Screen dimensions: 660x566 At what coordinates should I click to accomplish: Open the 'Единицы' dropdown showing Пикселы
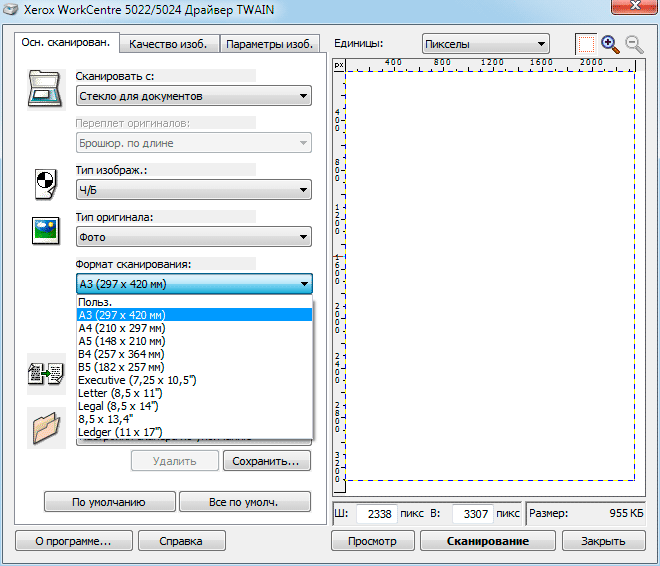pos(485,44)
